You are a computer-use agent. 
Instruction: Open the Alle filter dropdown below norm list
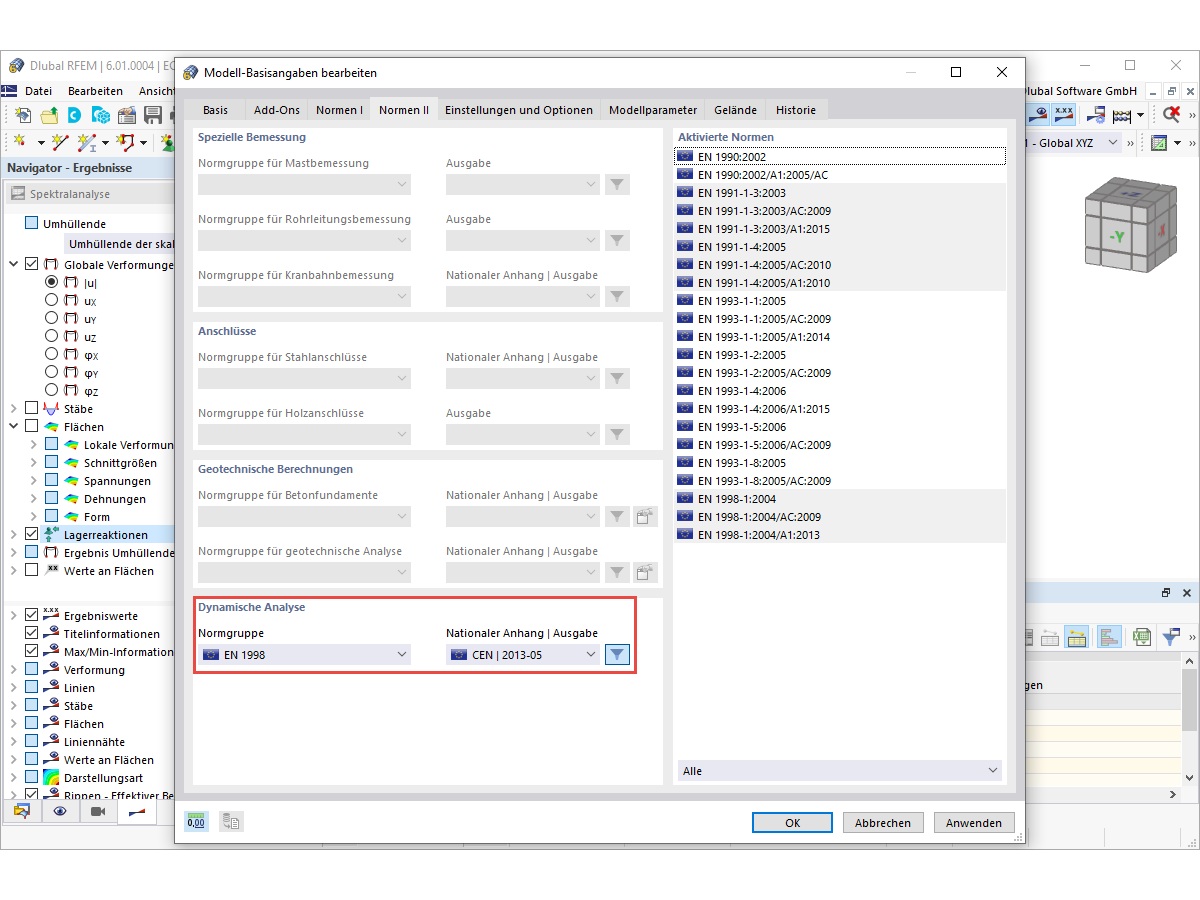(x=840, y=770)
